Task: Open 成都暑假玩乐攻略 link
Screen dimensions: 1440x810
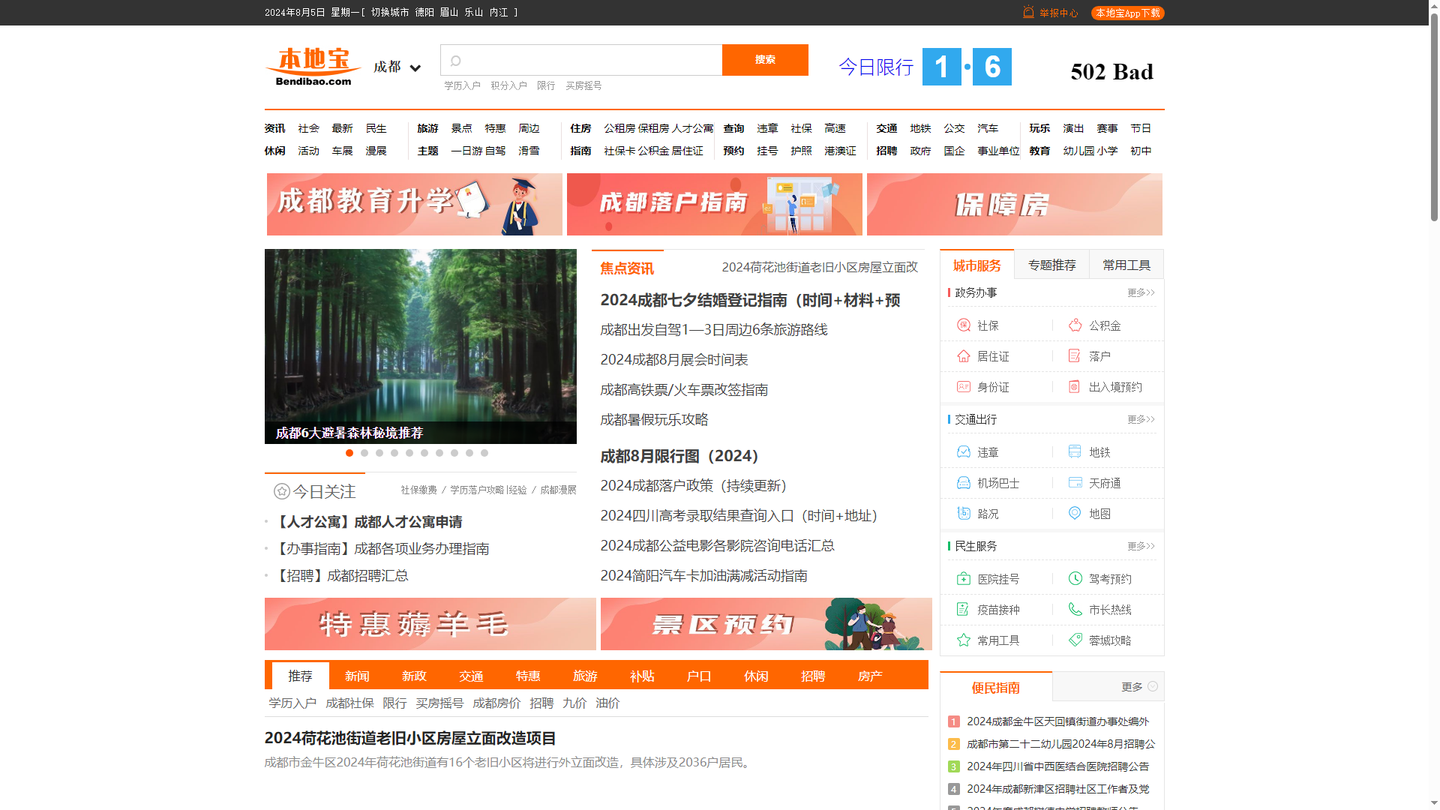Action: pyautogui.click(x=654, y=420)
